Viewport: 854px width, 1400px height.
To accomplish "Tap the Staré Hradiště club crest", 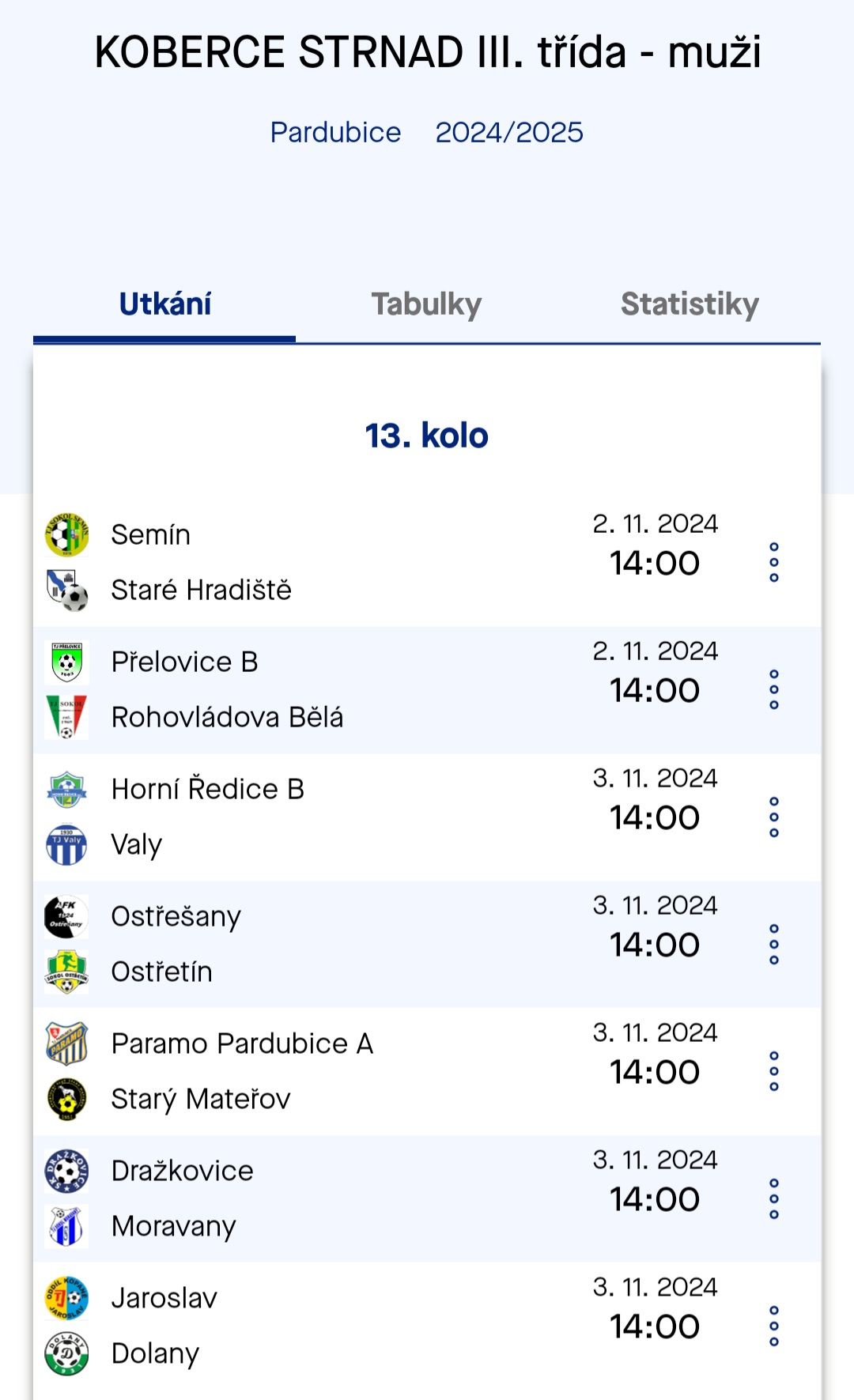I will tap(66, 591).
